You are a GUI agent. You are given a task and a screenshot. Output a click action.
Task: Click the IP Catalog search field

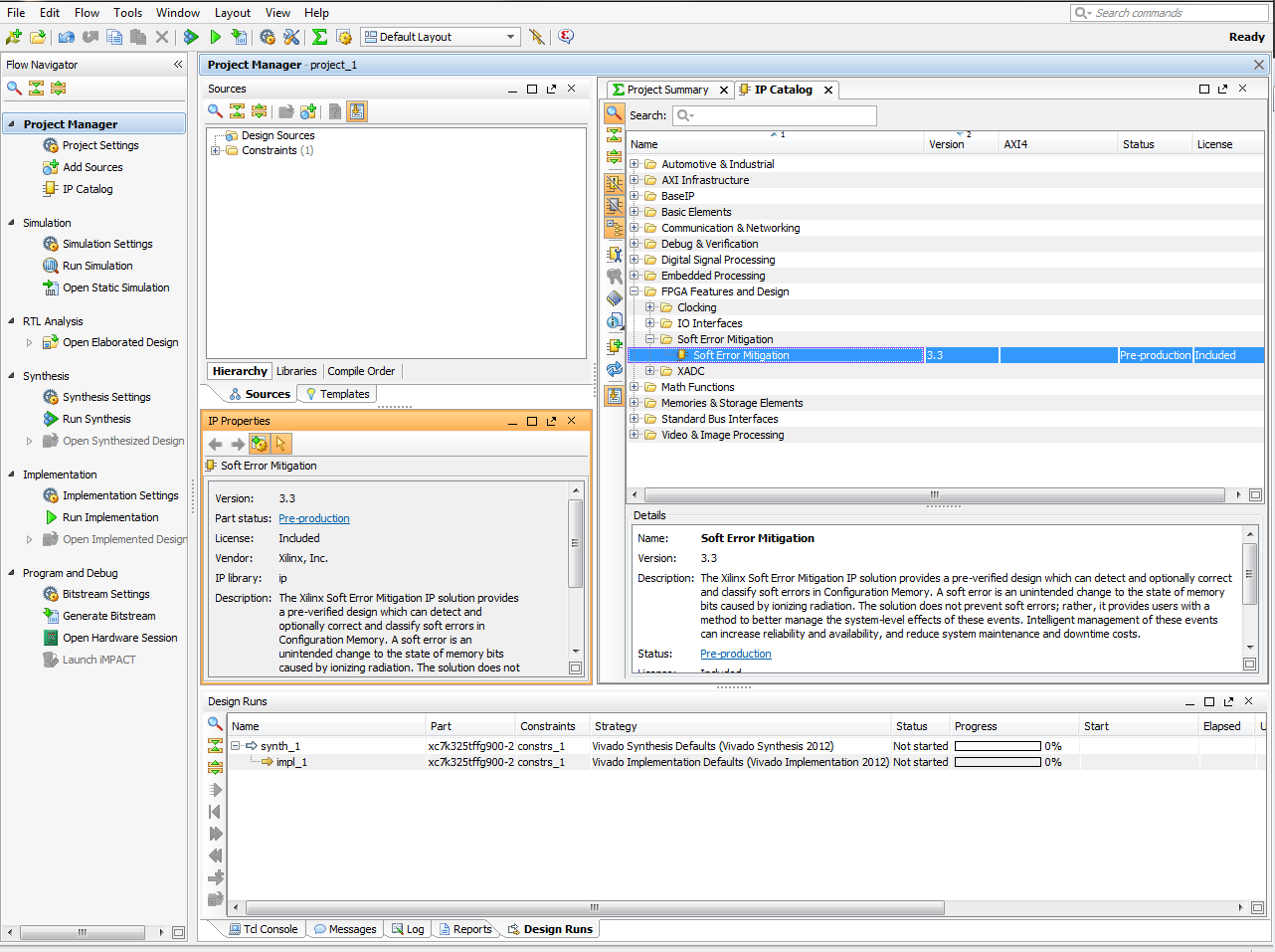point(786,115)
